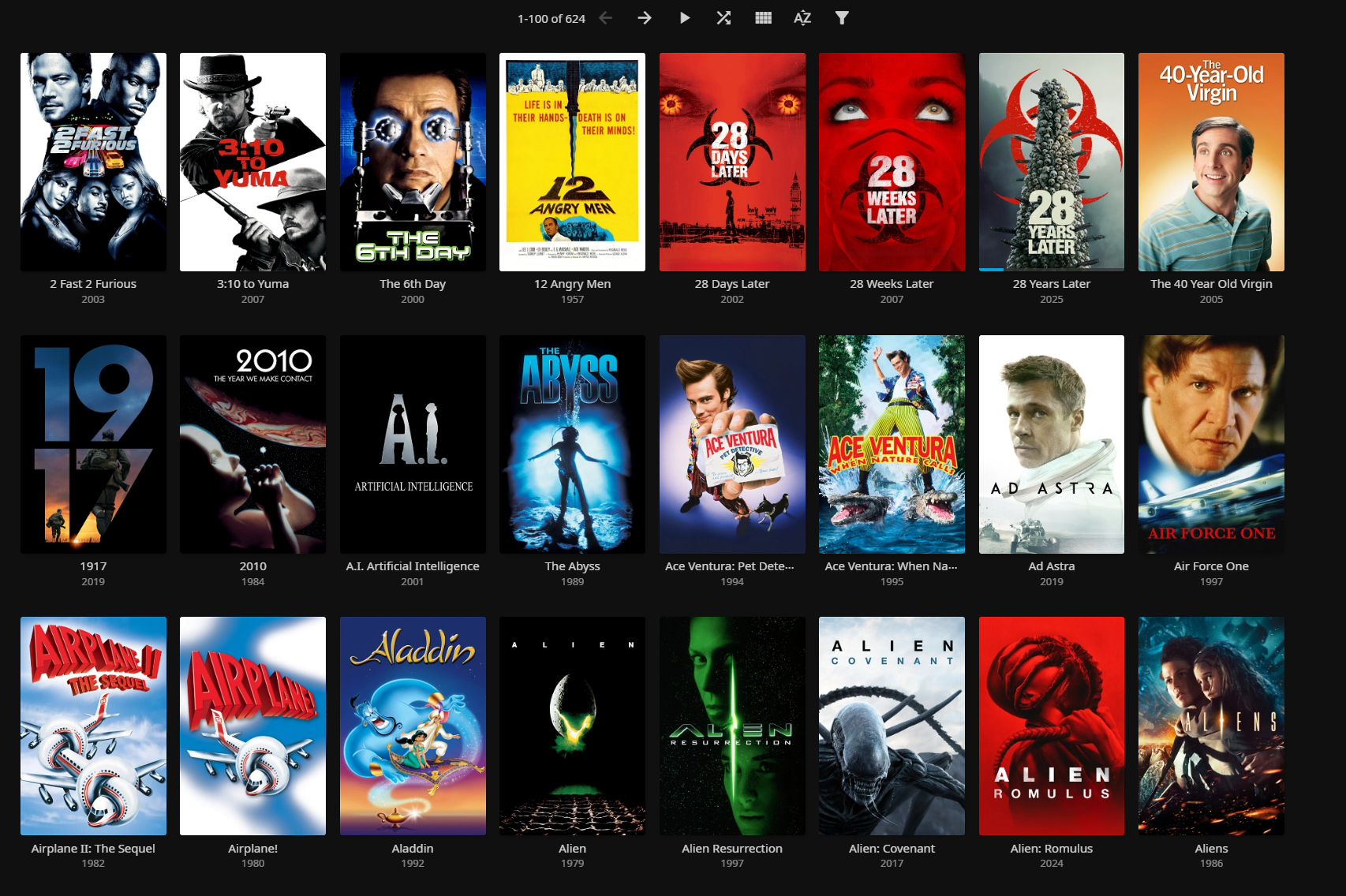Click the "1-100 of 624" page count
The image size is (1346, 896).
coord(551,19)
